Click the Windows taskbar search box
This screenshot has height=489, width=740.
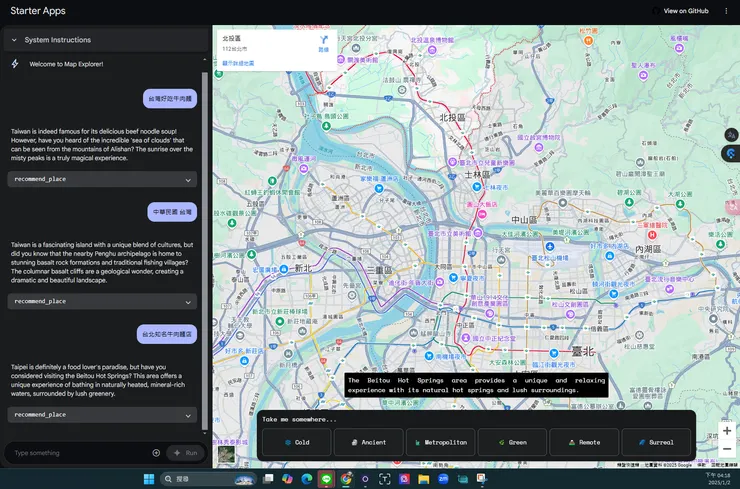tap(209, 479)
